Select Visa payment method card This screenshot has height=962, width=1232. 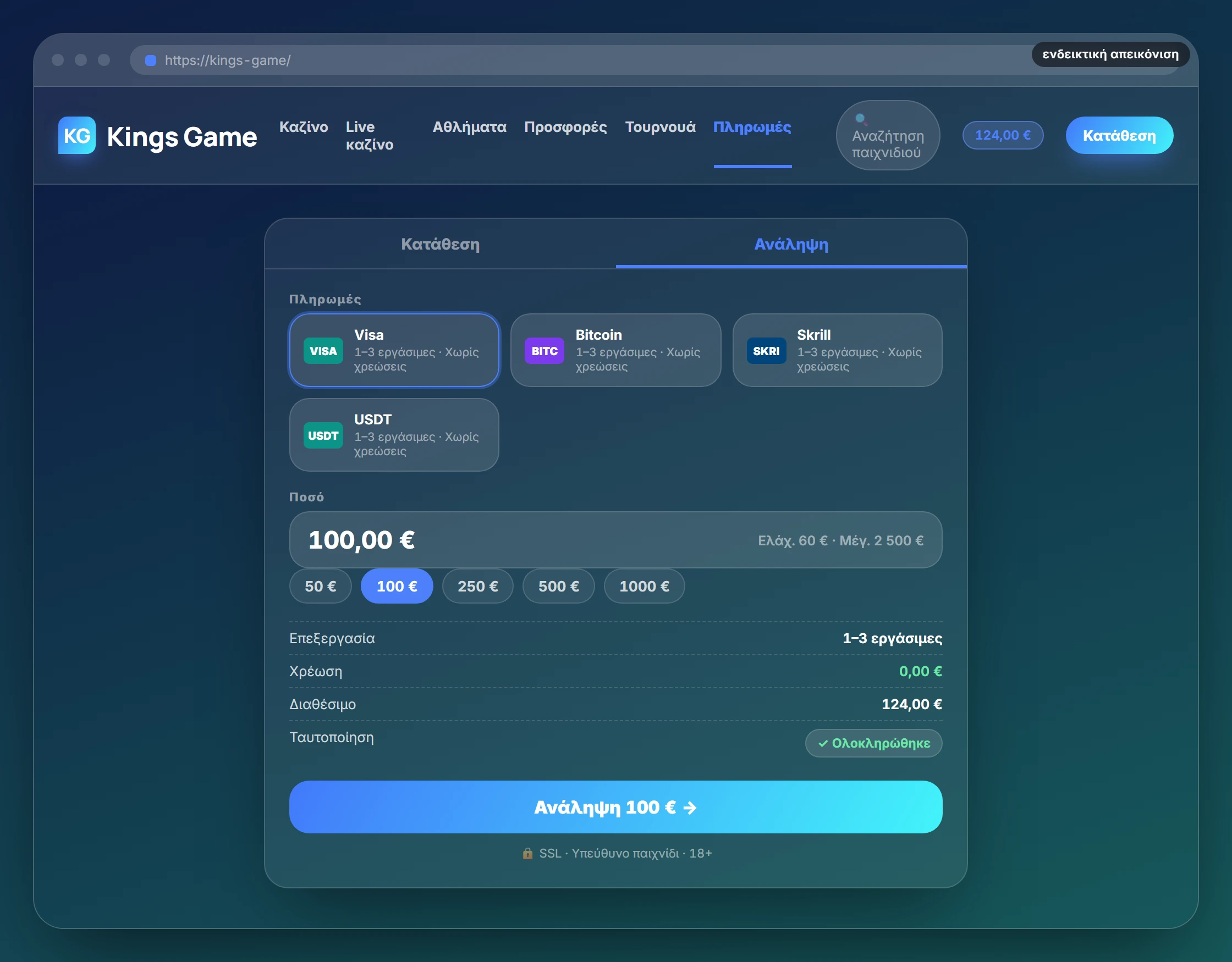tap(394, 350)
